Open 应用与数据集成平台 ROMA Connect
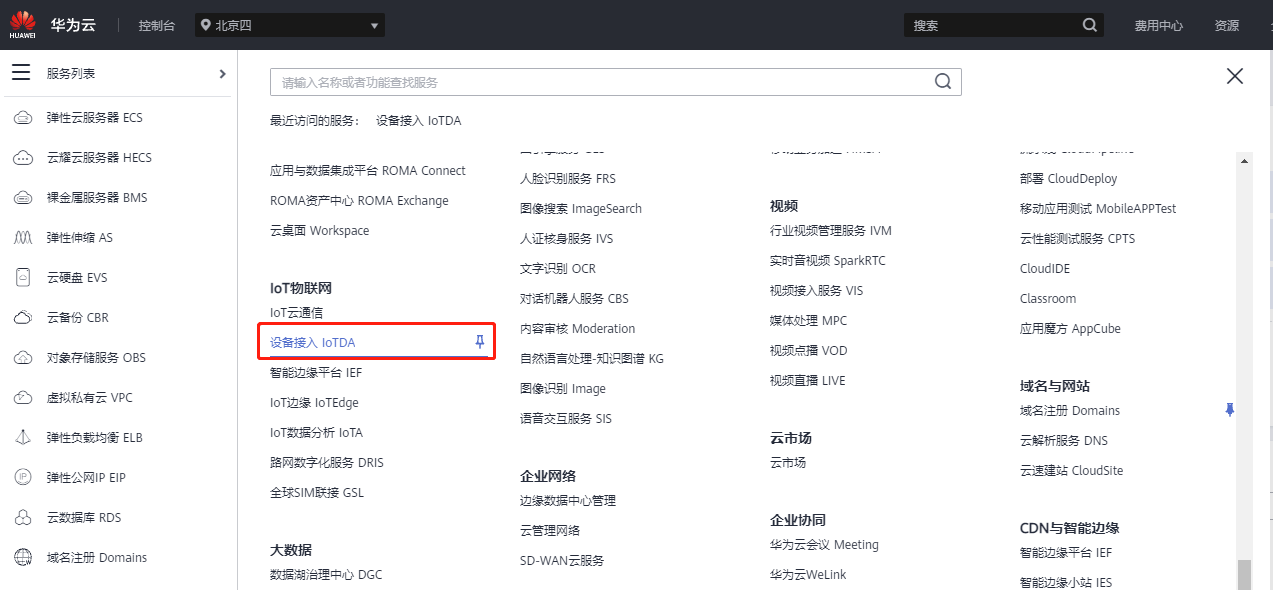 coord(368,170)
